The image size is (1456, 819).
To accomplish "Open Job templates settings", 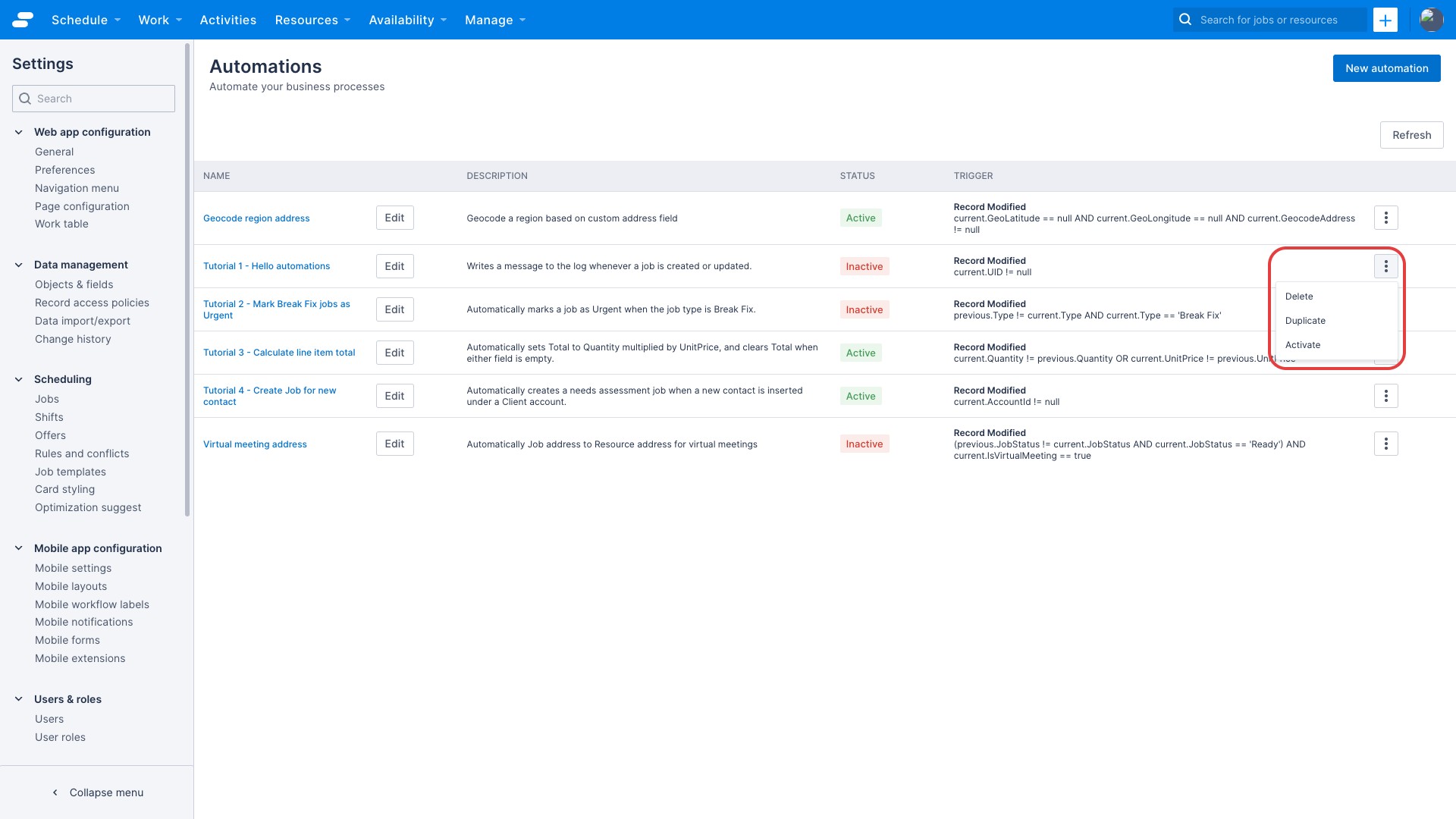I will coord(71,472).
